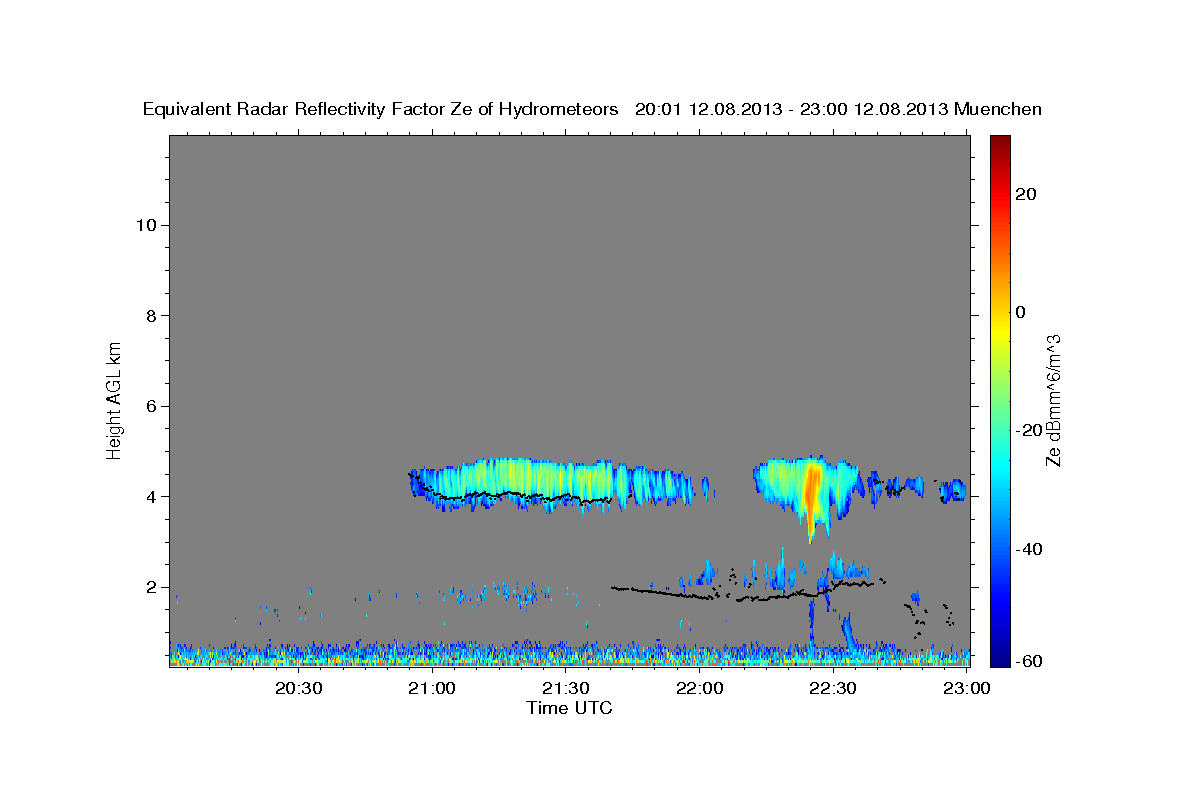Viewport: 1200px width, 800px height.
Task: Click the 22:30 time tick label
Action: click(x=833, y=688)
